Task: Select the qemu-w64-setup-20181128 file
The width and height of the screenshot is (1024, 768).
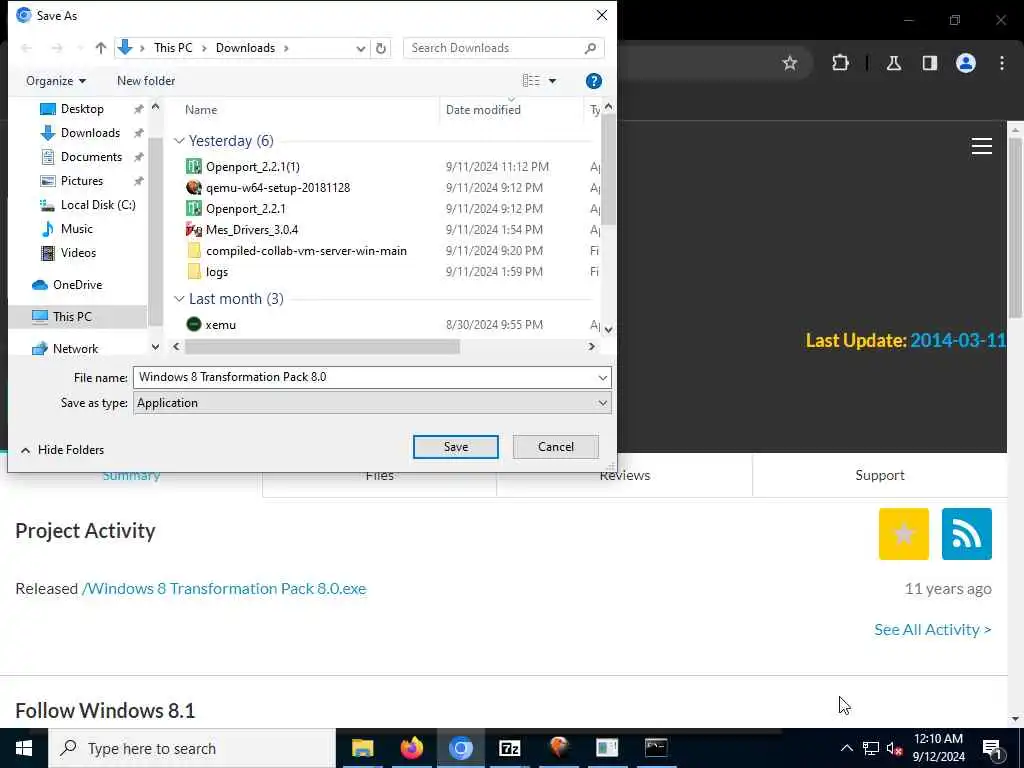Action: (278, 188)
